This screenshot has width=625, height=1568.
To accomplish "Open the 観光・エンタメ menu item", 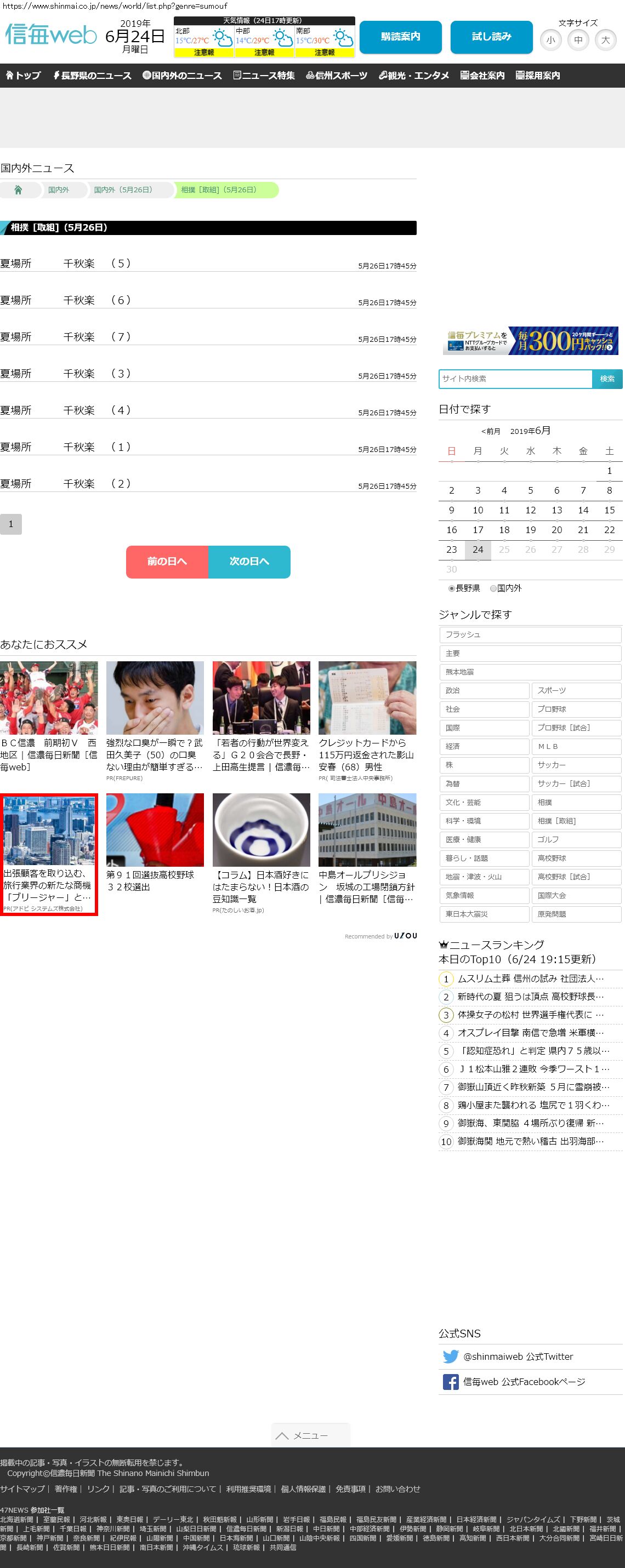I will pos(413,76).
